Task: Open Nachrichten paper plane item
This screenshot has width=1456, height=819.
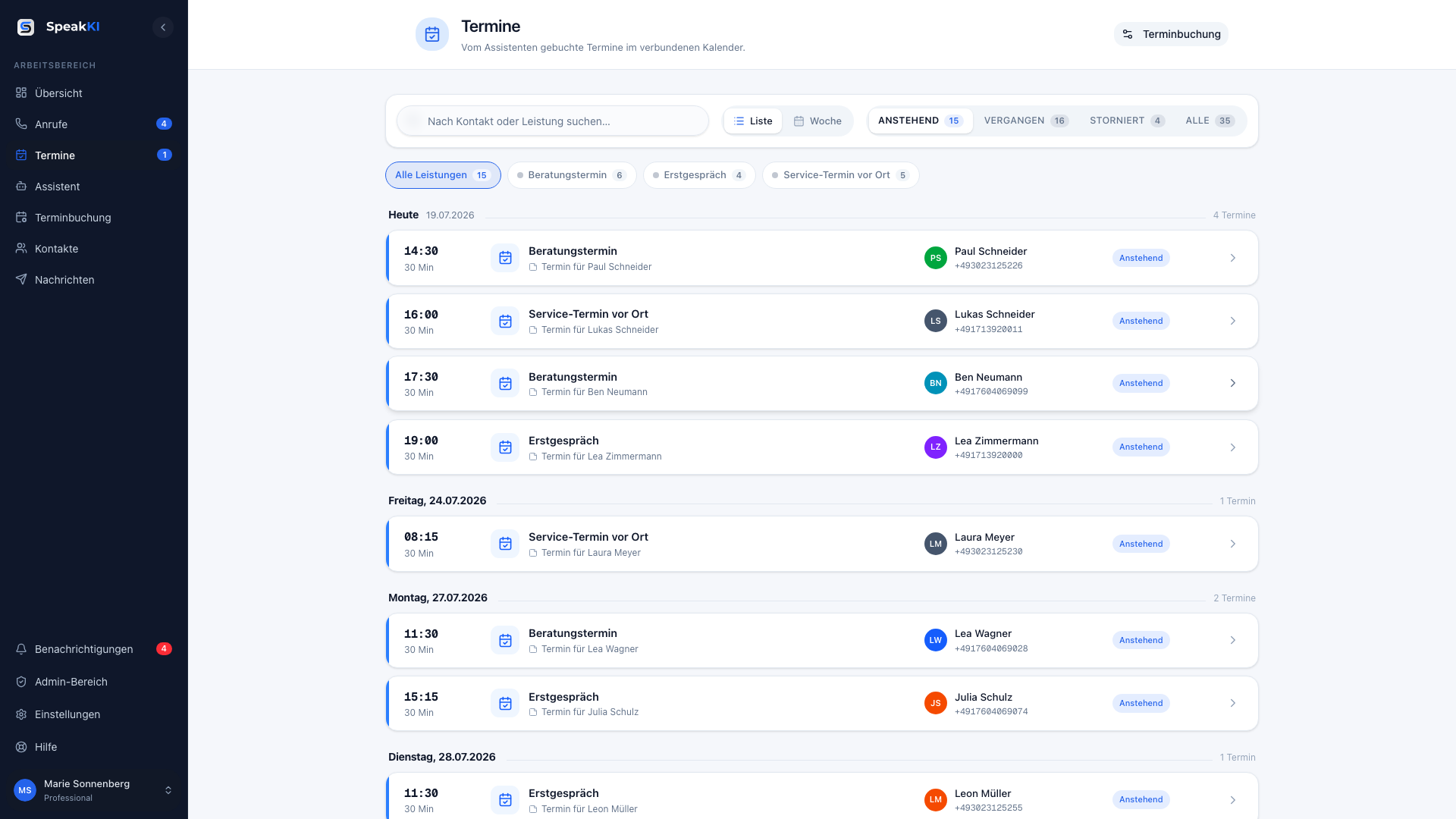Action: pos(94,280)
